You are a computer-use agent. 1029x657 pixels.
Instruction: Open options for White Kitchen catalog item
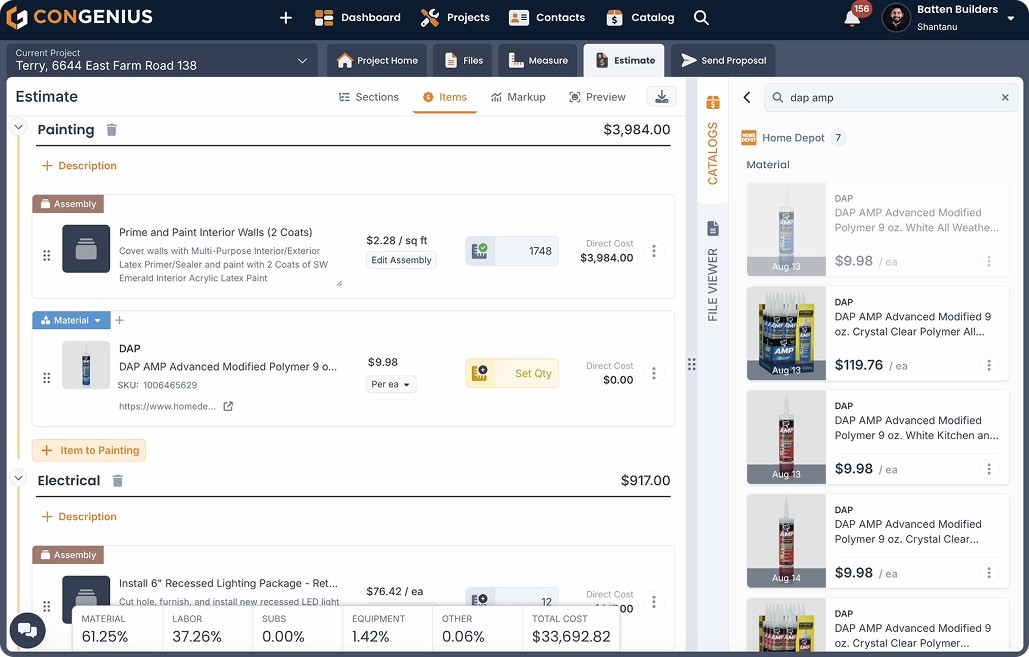pyautogui.click(x=989, y=469)
